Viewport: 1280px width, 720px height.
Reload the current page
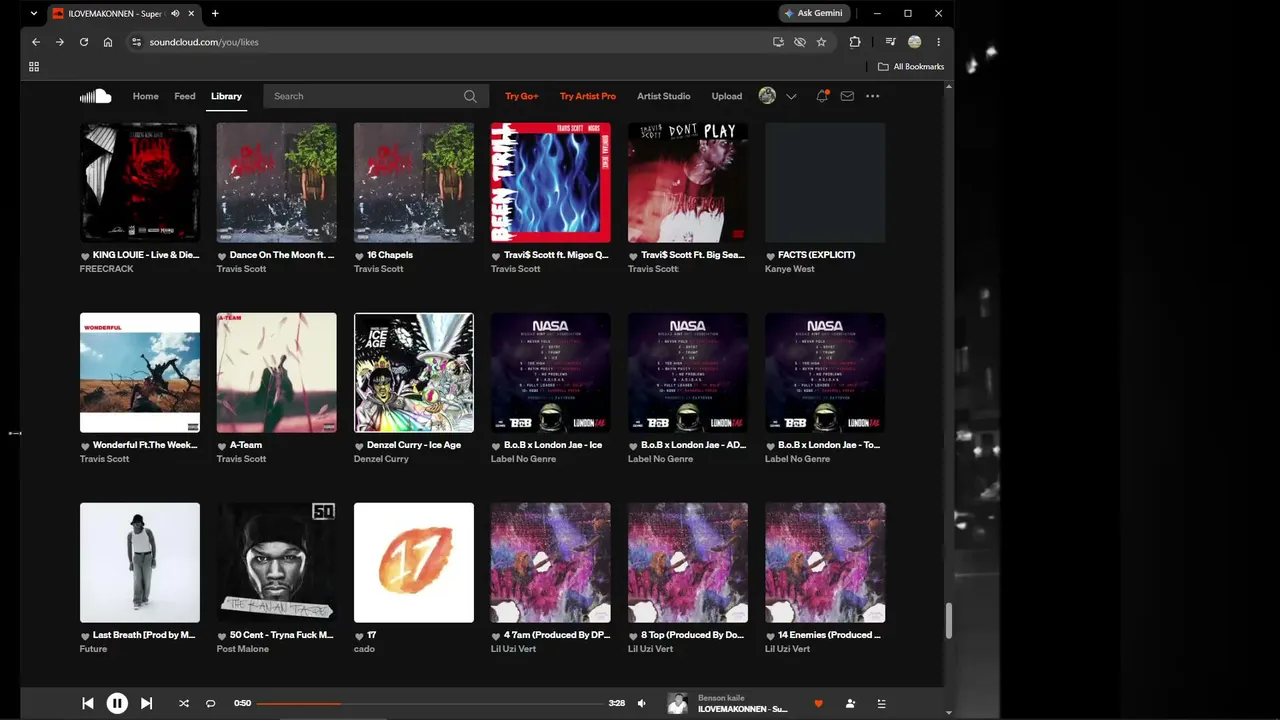pyautogui.click(x=84, y=42)
